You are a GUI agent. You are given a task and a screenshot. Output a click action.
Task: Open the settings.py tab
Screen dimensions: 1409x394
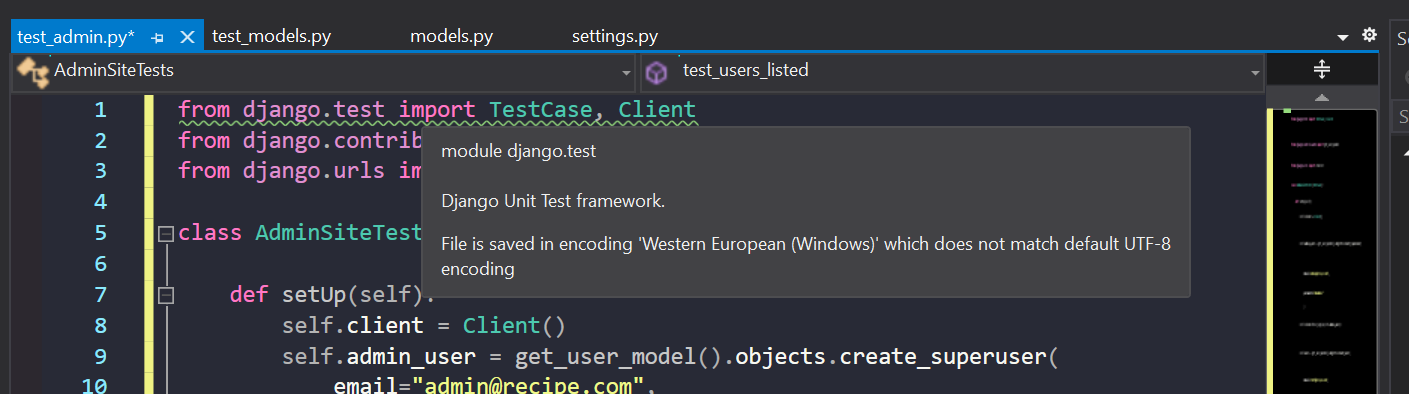pyautogui.click(x=615, y=37)
